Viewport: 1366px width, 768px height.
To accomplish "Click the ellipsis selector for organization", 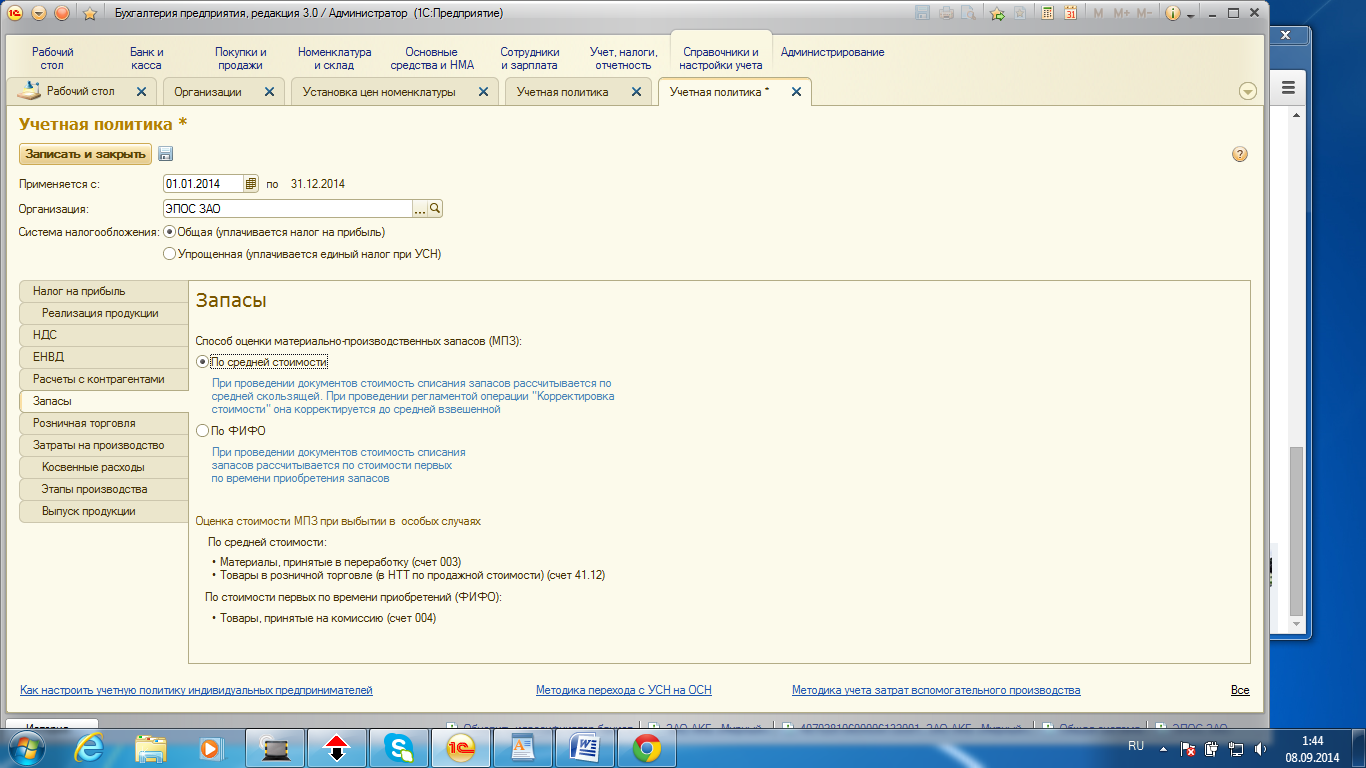I will pos(420,209).
